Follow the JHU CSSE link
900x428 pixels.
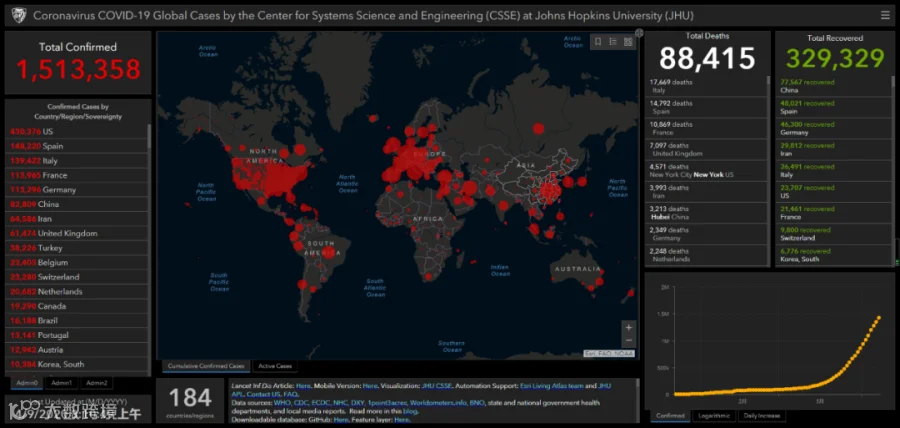pyautogui.click(x=437, y=386)
